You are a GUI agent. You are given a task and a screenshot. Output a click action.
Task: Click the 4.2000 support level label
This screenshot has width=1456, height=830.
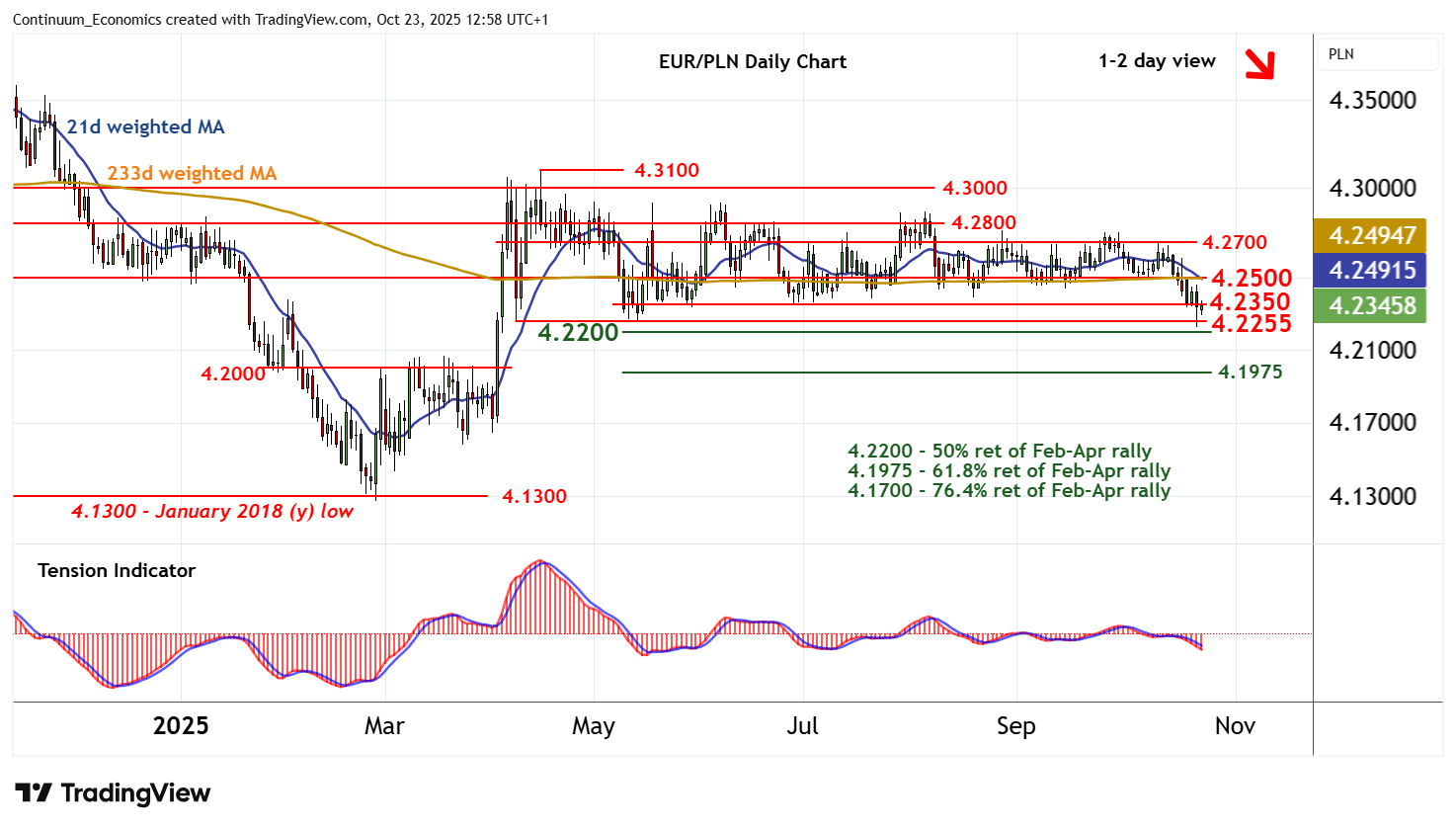(233, 373)
